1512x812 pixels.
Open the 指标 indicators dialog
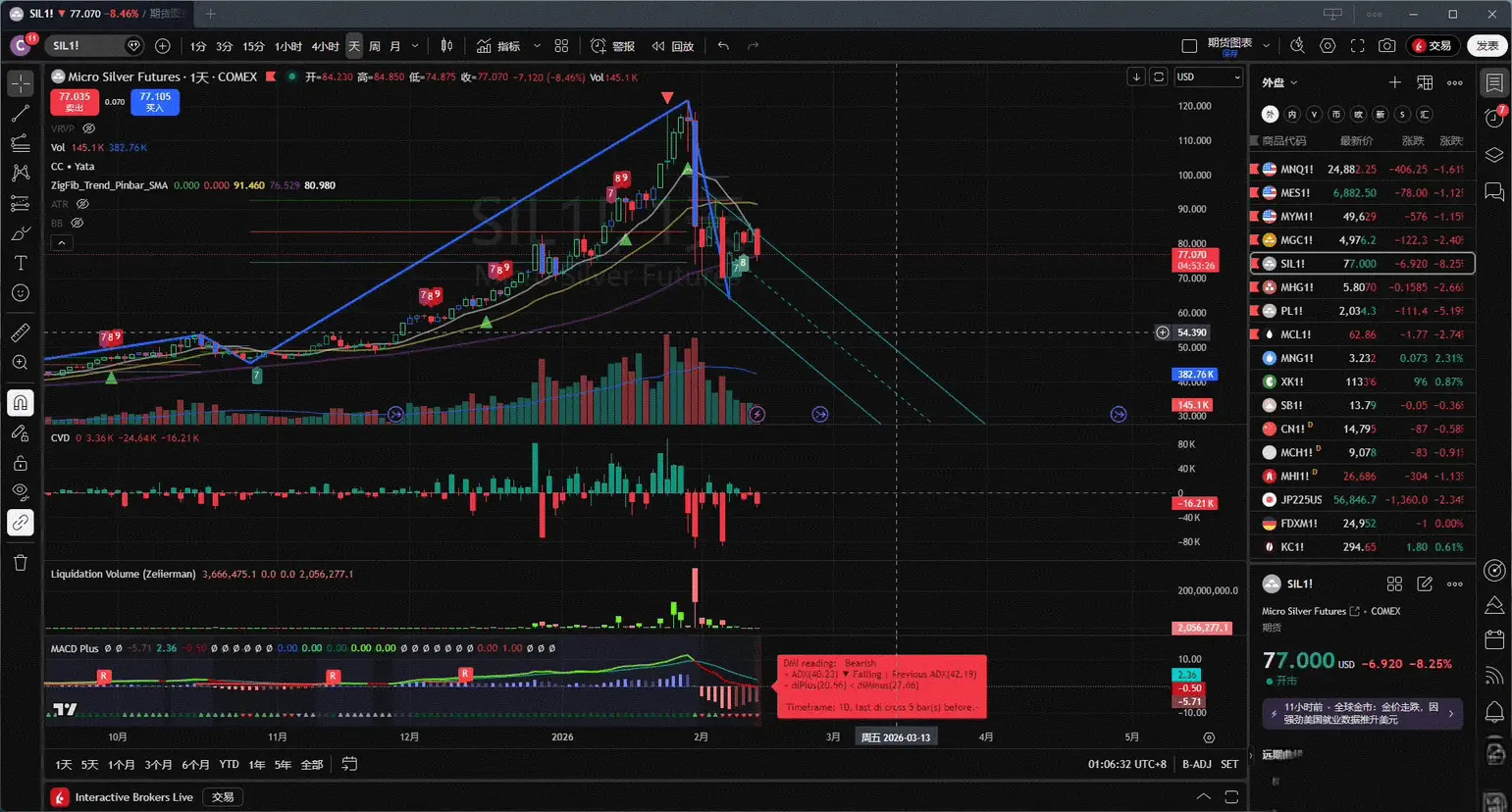pos(499,46)
